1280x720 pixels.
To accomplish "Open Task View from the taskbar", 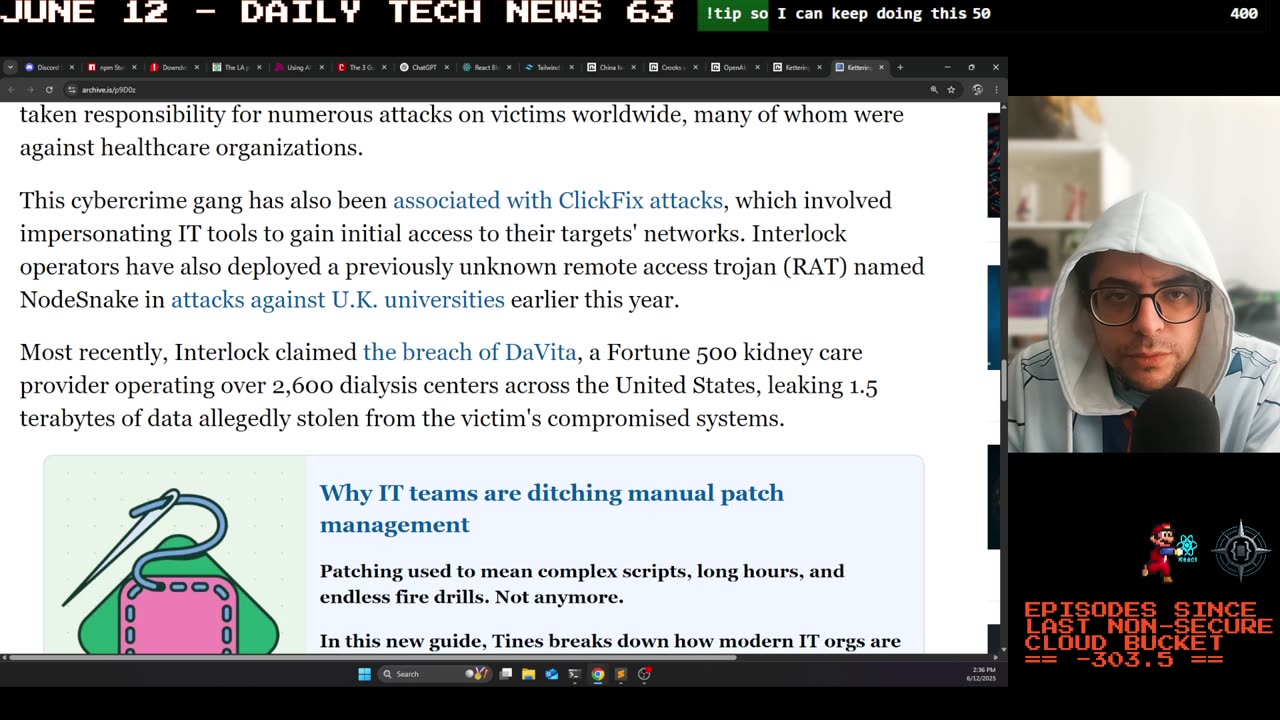I will coord(506,674).
